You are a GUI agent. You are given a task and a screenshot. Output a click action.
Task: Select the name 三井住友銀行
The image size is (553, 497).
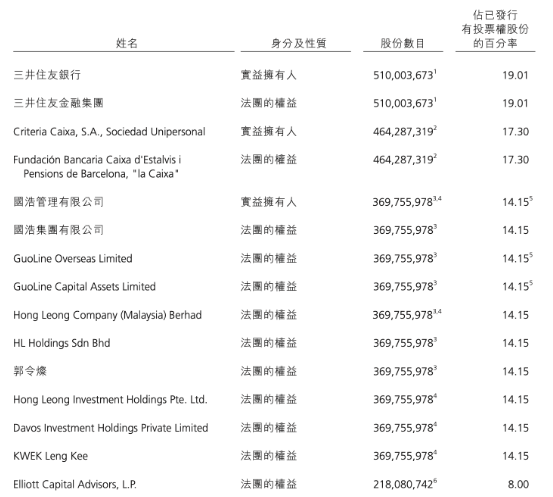tap(47, 75)
